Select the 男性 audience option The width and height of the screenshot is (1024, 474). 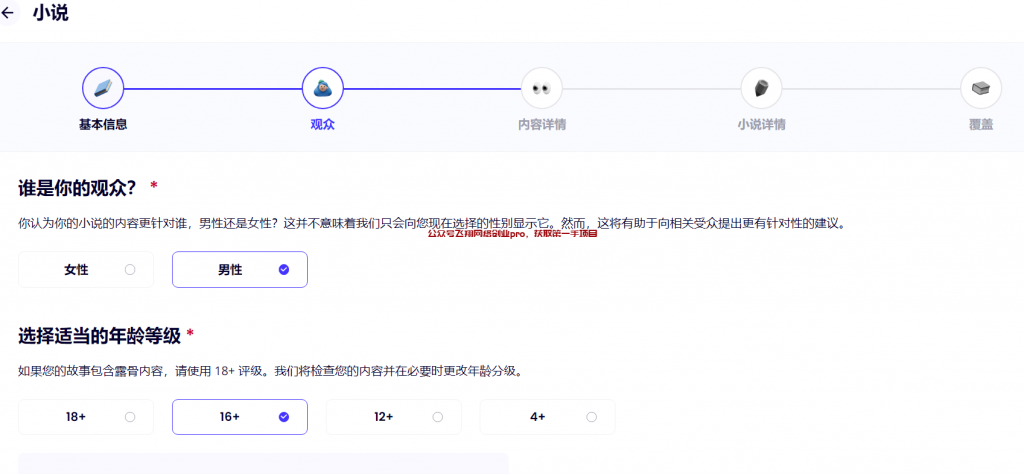coord(240,270)
